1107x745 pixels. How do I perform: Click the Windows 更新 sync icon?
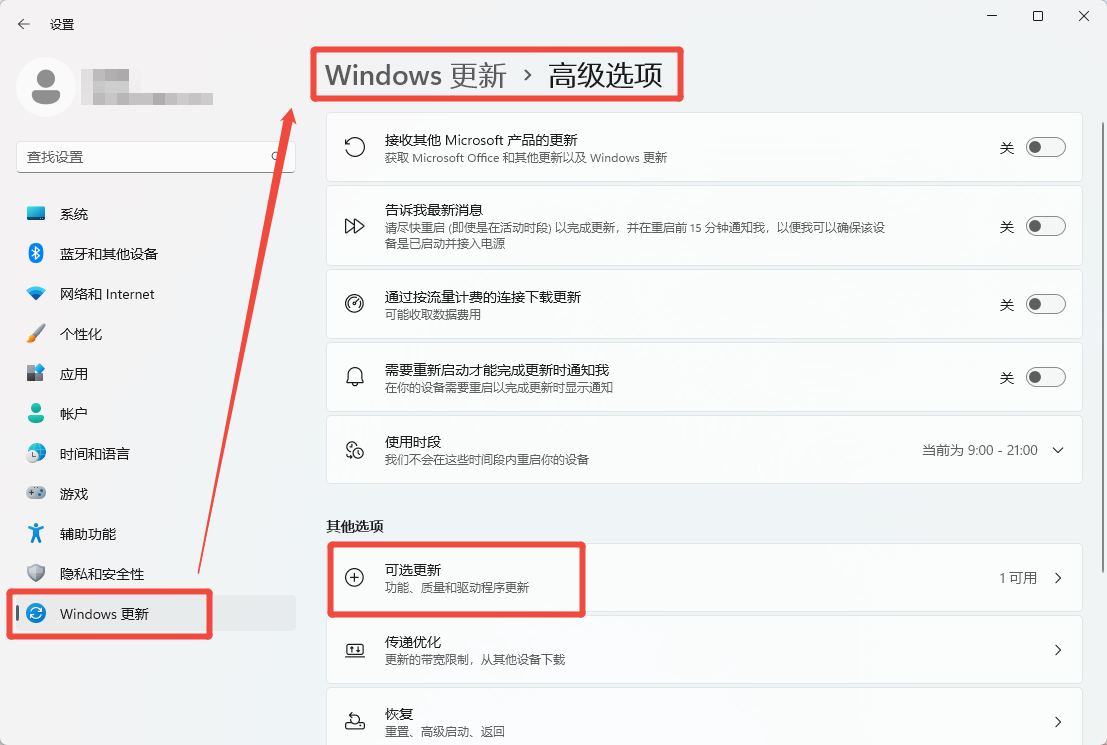[36, 613]
